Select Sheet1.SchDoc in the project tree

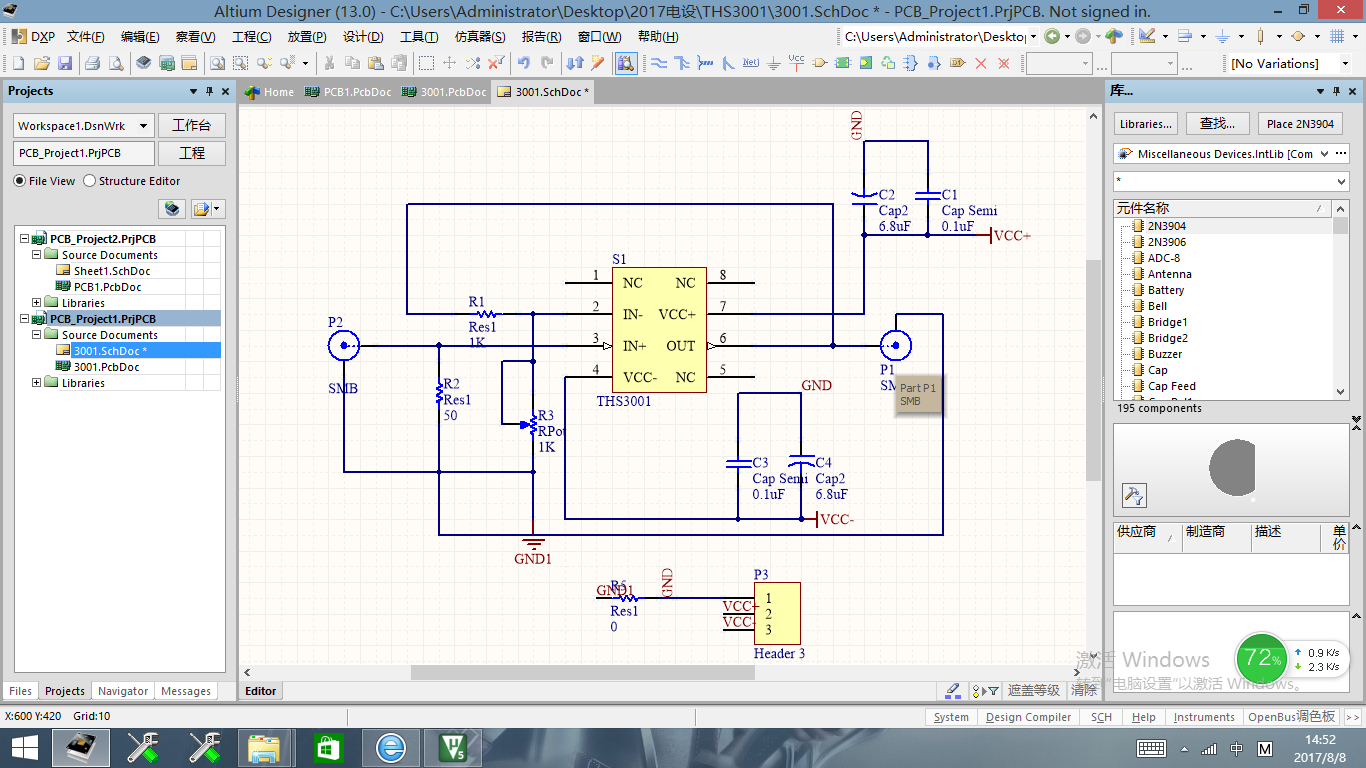(111, 271)
